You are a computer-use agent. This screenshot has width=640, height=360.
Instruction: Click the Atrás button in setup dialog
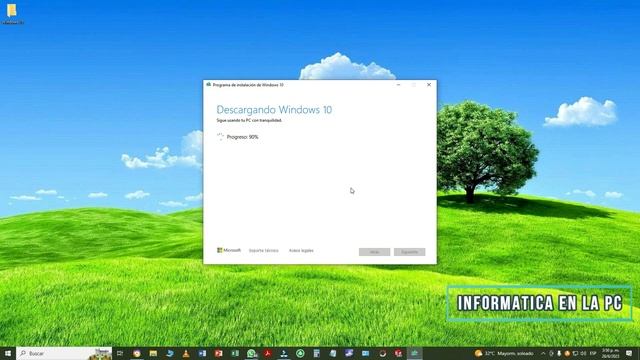coord(374,252)
